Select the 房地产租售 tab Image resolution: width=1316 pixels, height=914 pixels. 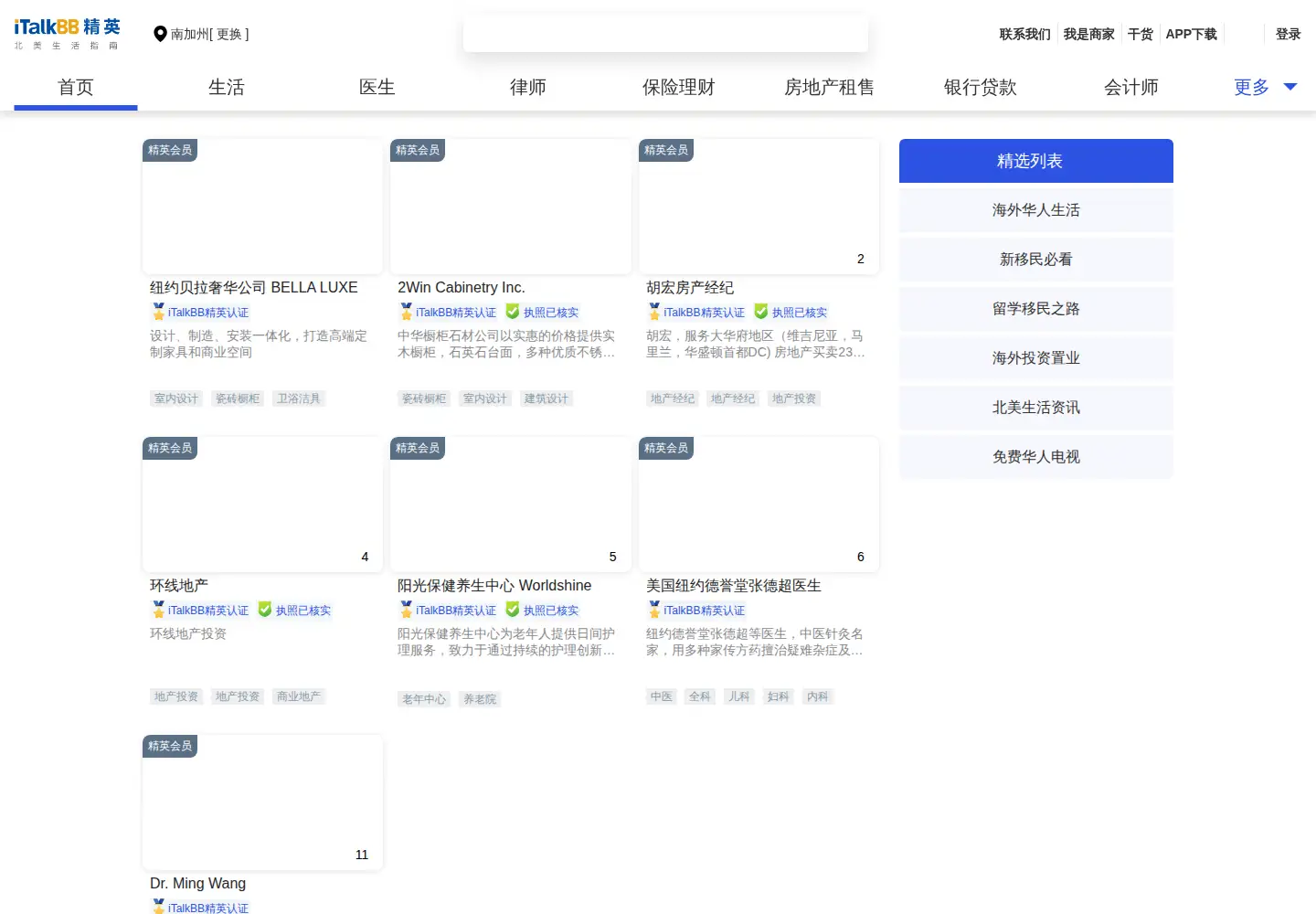coord(830,87)
